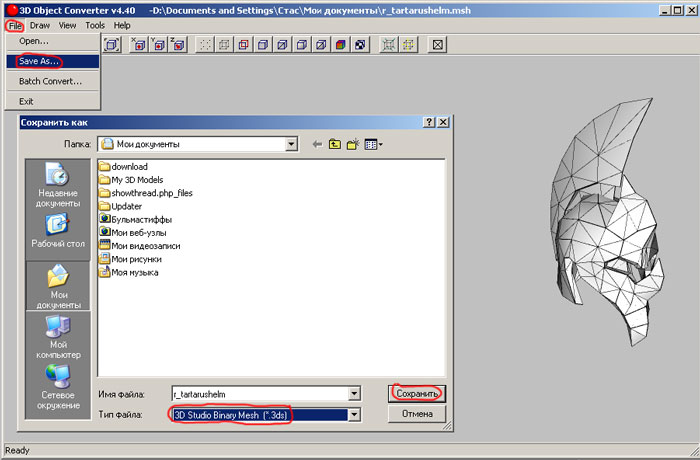Image resolution: width=700 pixels, height=460 pixels.
Task: Click the Z-axis rotate toolbar icon
Action: [x=176, y=45]
